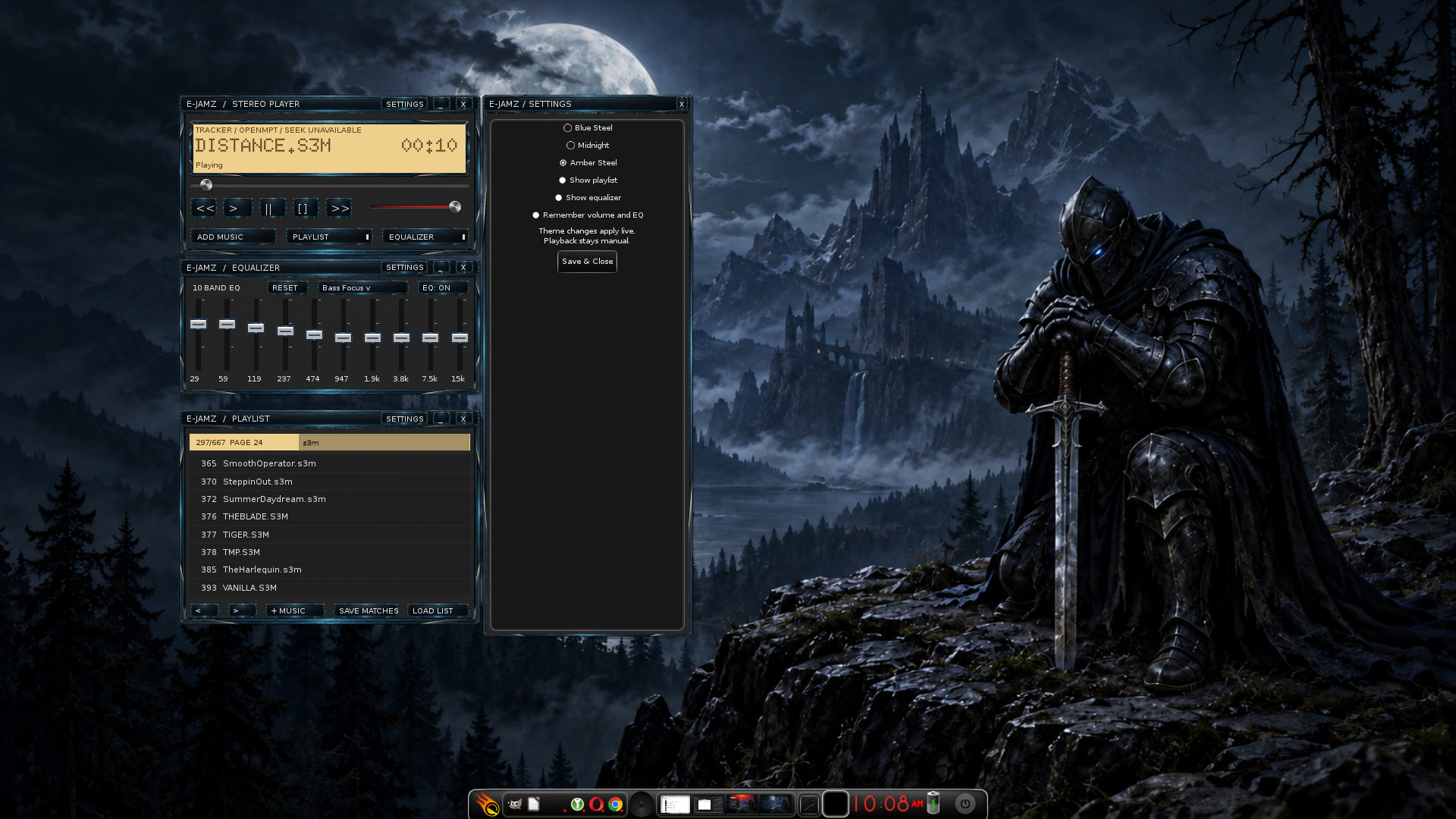
Task: Open GIMP from the dock
Action: [x=515, y=804]
